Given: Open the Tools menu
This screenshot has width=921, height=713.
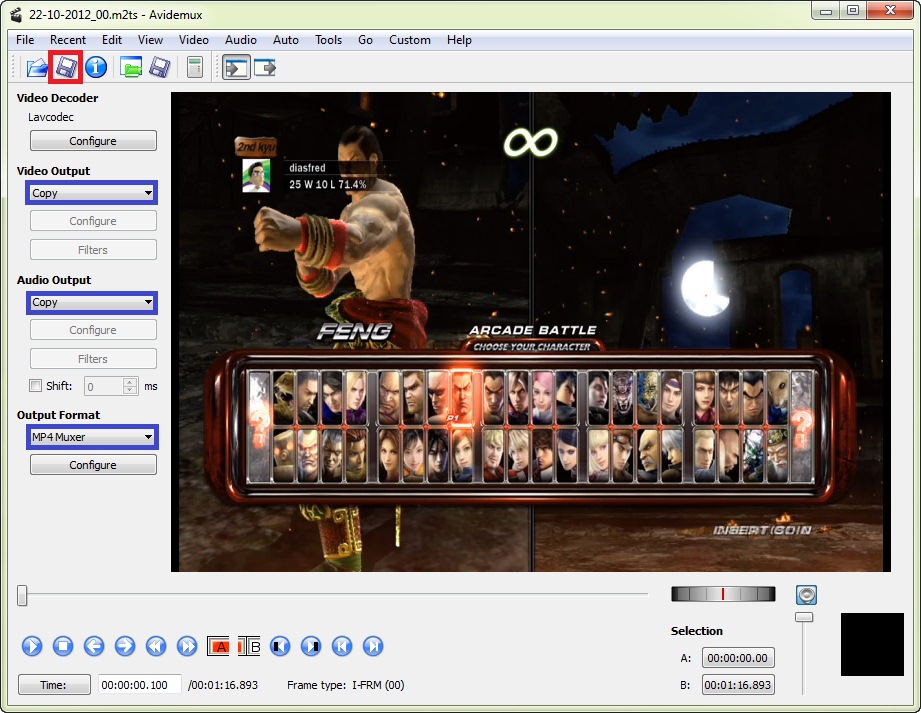Looking at the screenshot, I should [328, 40].
